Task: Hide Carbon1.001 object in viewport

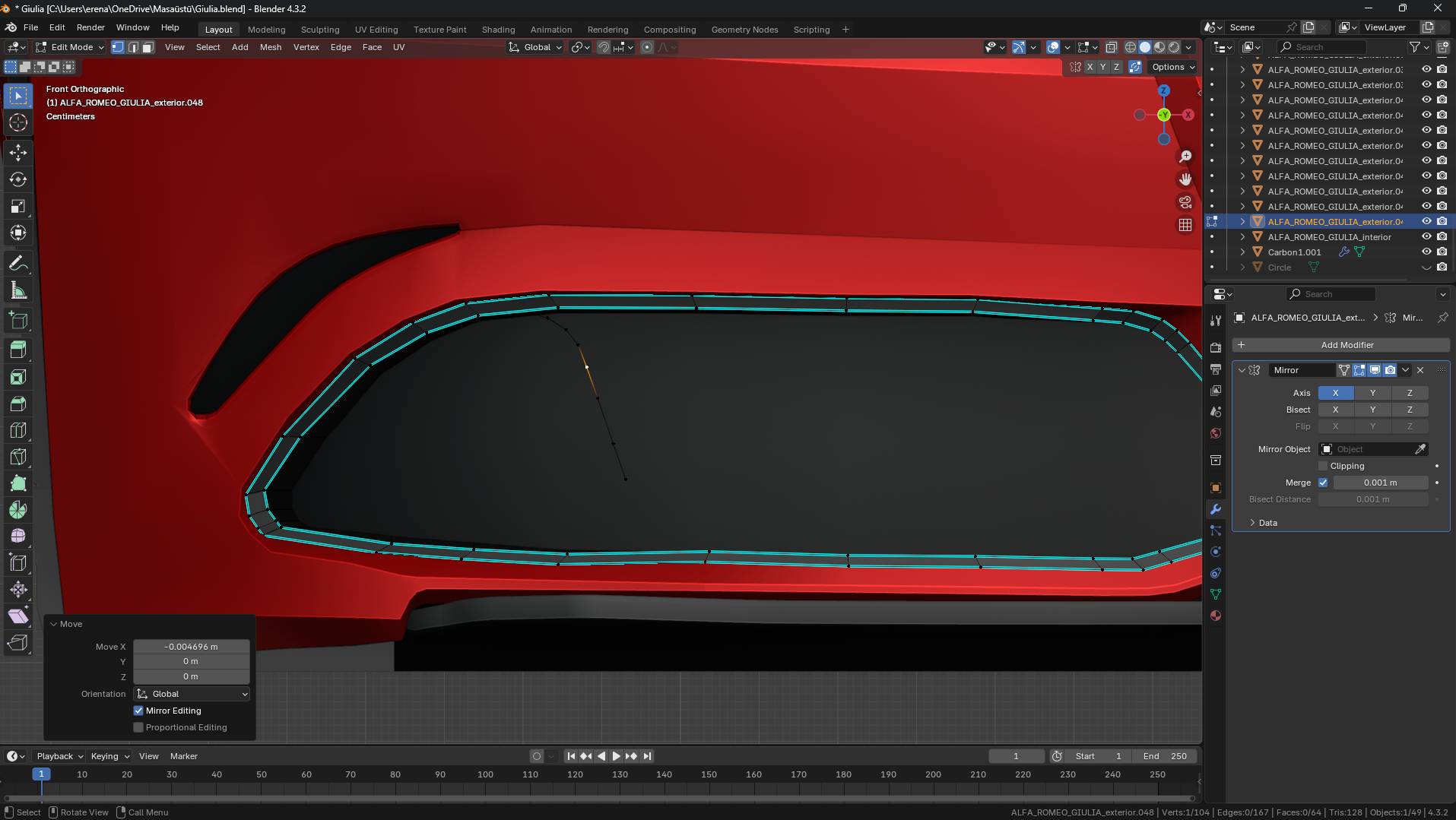Action: click(1426, 252)
